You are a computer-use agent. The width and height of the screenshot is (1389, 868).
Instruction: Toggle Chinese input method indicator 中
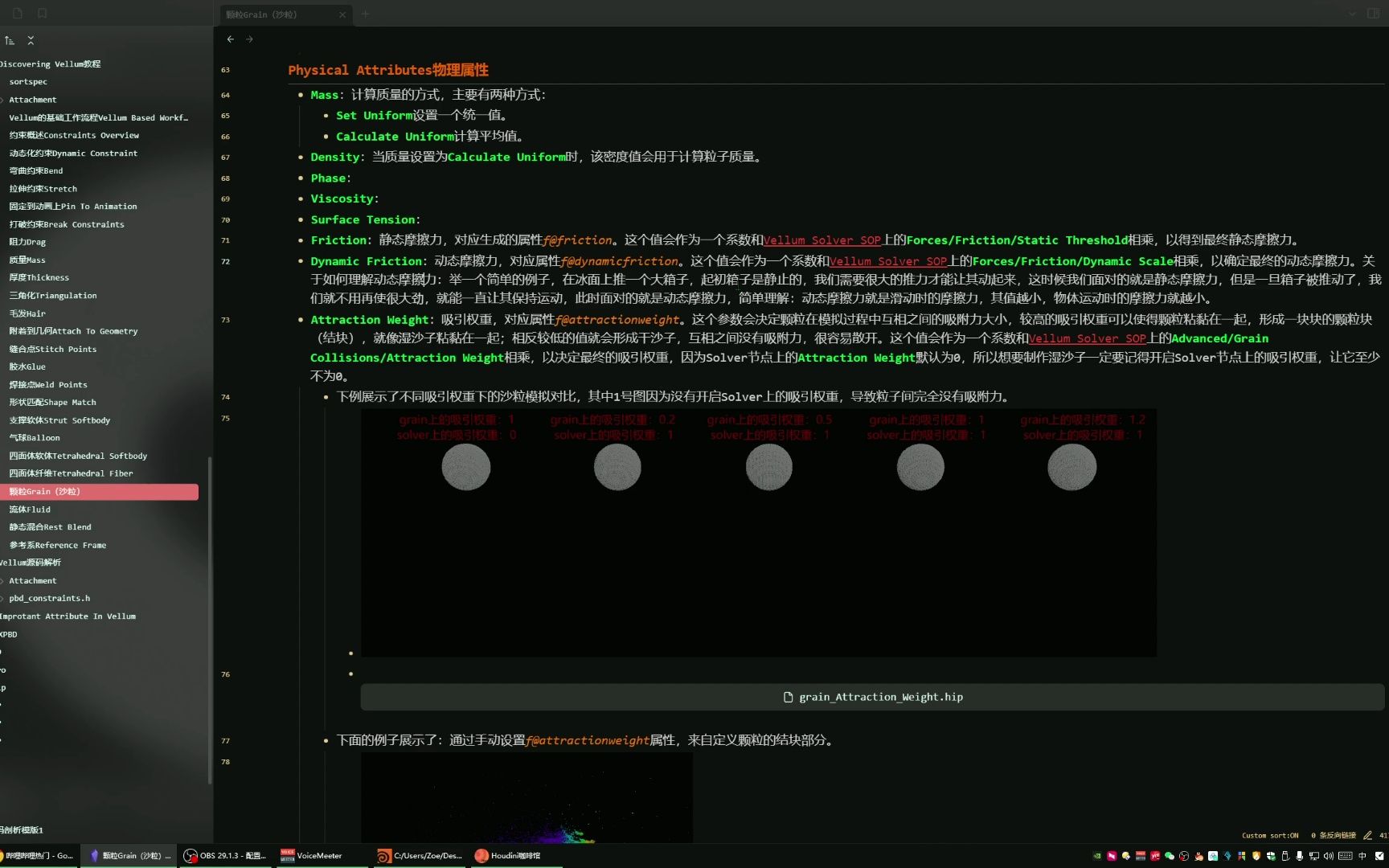tap(1362, 856)
